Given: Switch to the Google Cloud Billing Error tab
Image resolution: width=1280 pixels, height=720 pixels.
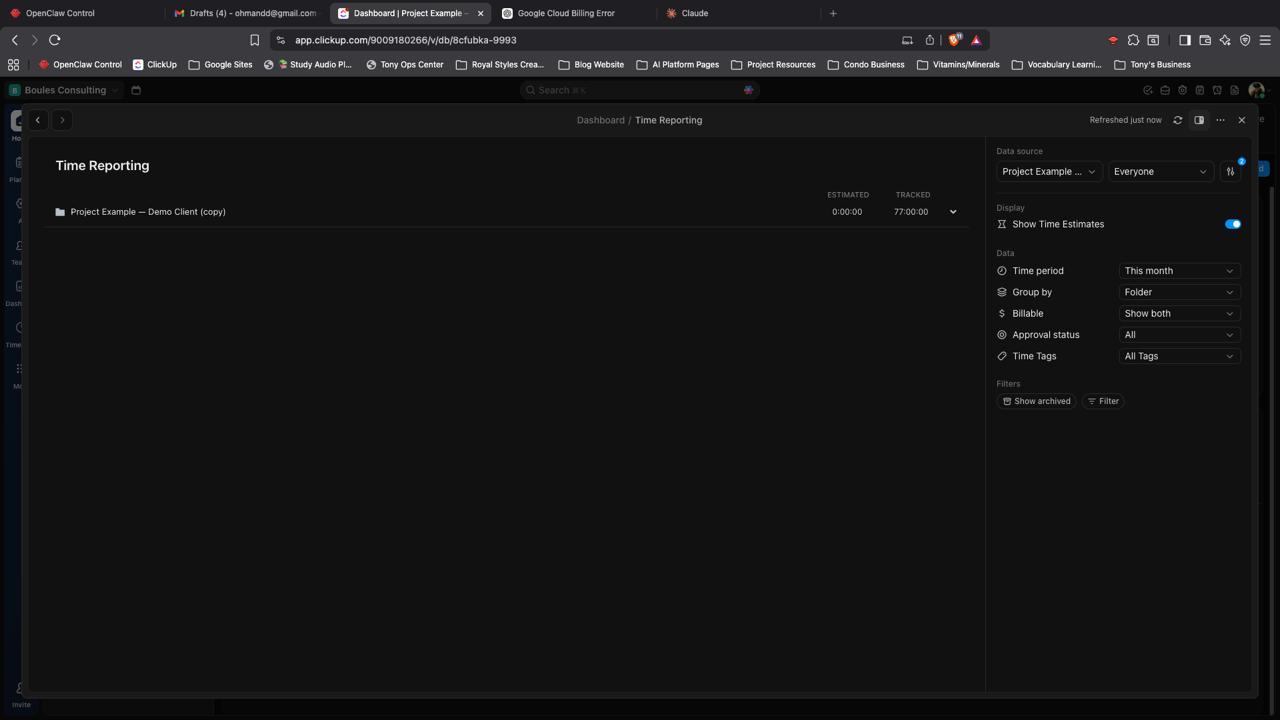Looking at the screenshot, I should [x=566, y=13].
